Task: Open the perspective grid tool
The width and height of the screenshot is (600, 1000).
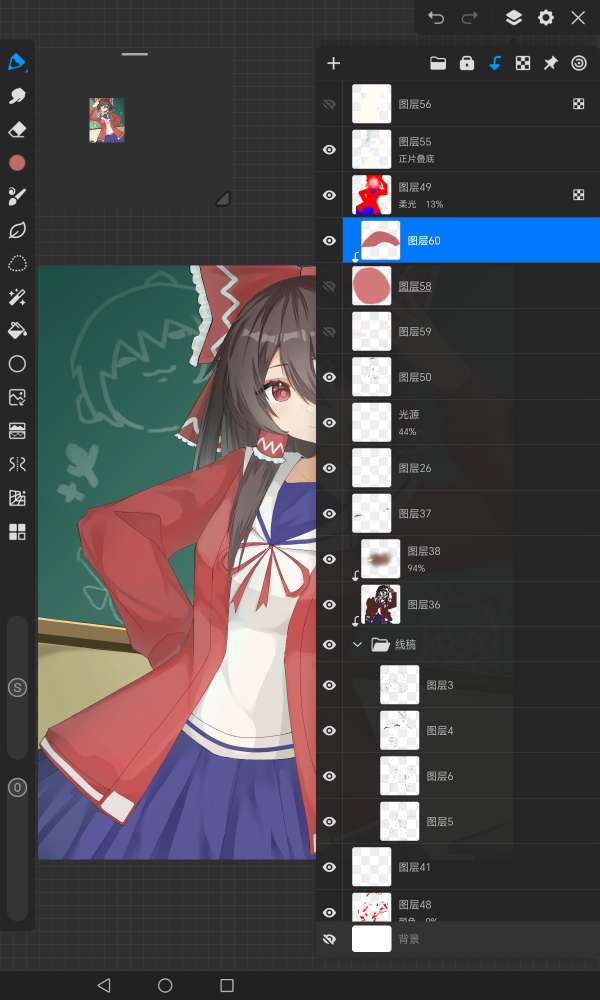Action: point(17,497)
